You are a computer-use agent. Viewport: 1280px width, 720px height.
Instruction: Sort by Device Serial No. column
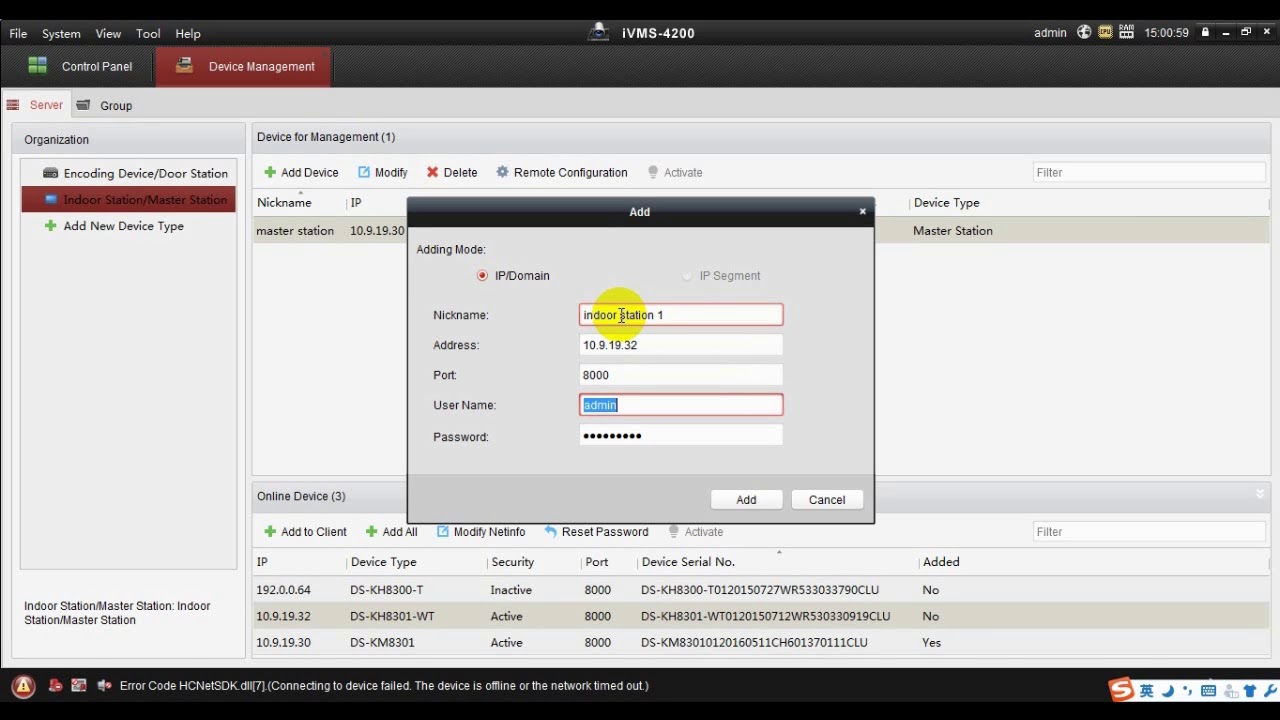tap(688, 562)
